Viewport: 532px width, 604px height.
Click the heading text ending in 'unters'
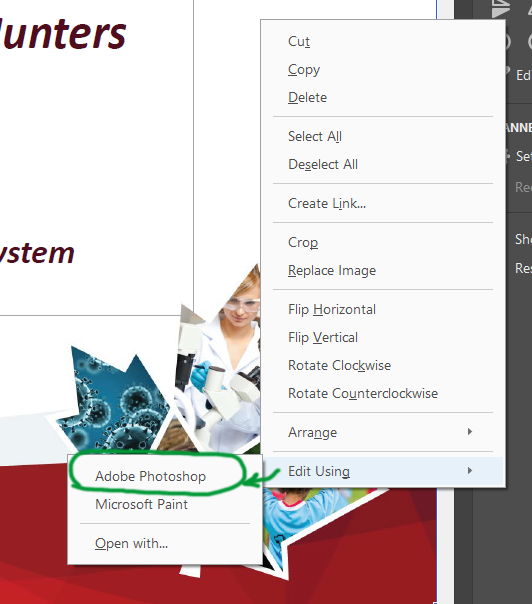tap(64, 34)
